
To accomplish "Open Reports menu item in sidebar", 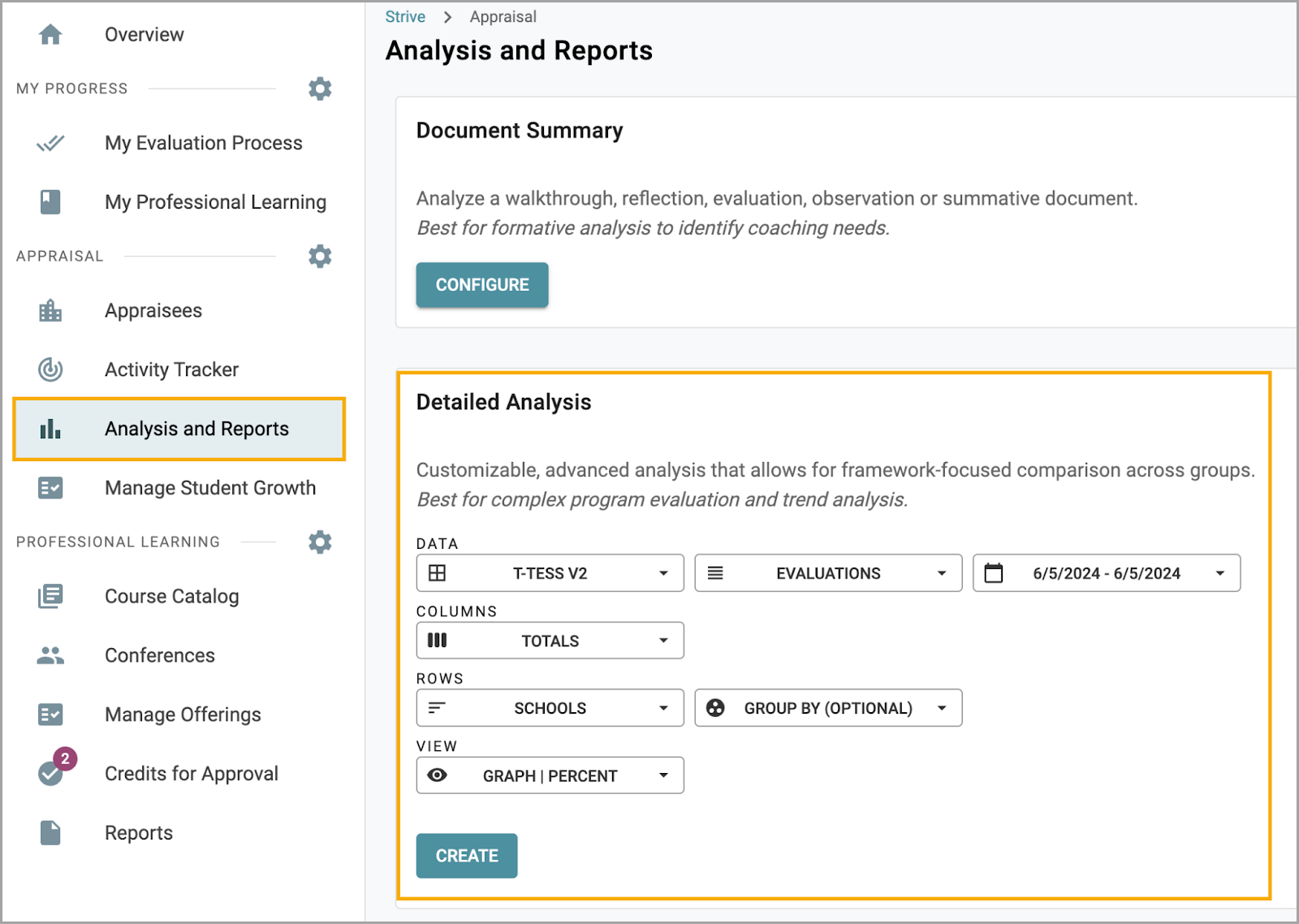I will point(139,833).
